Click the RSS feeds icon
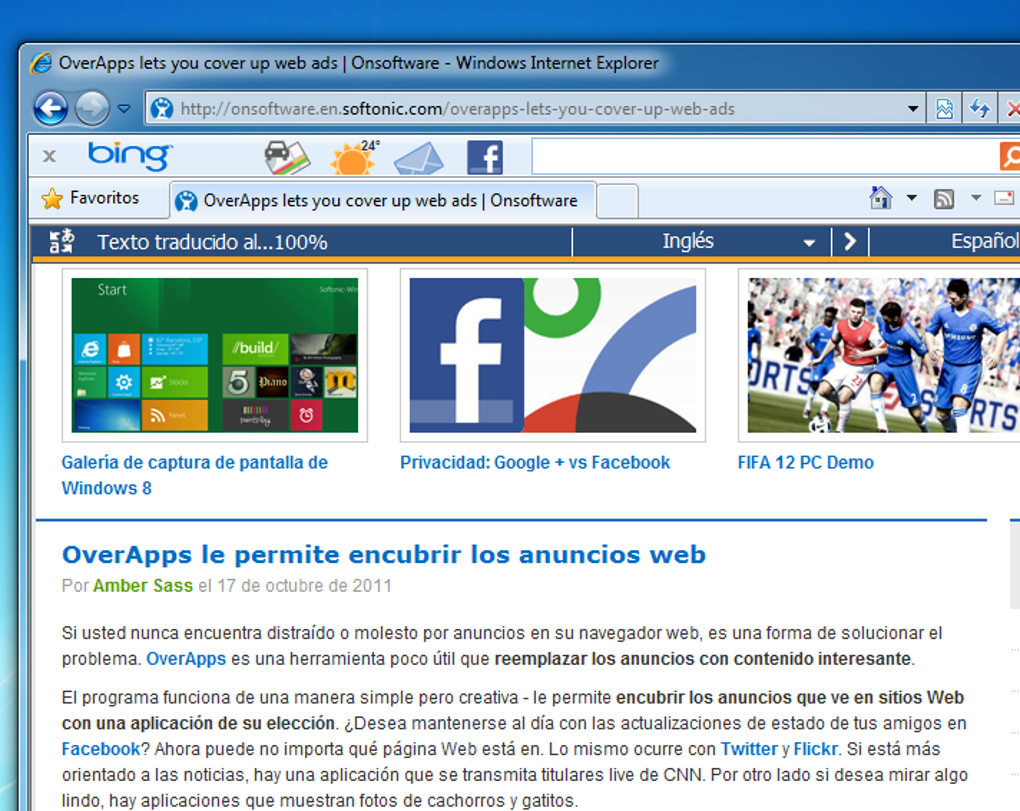 (944, 198)
